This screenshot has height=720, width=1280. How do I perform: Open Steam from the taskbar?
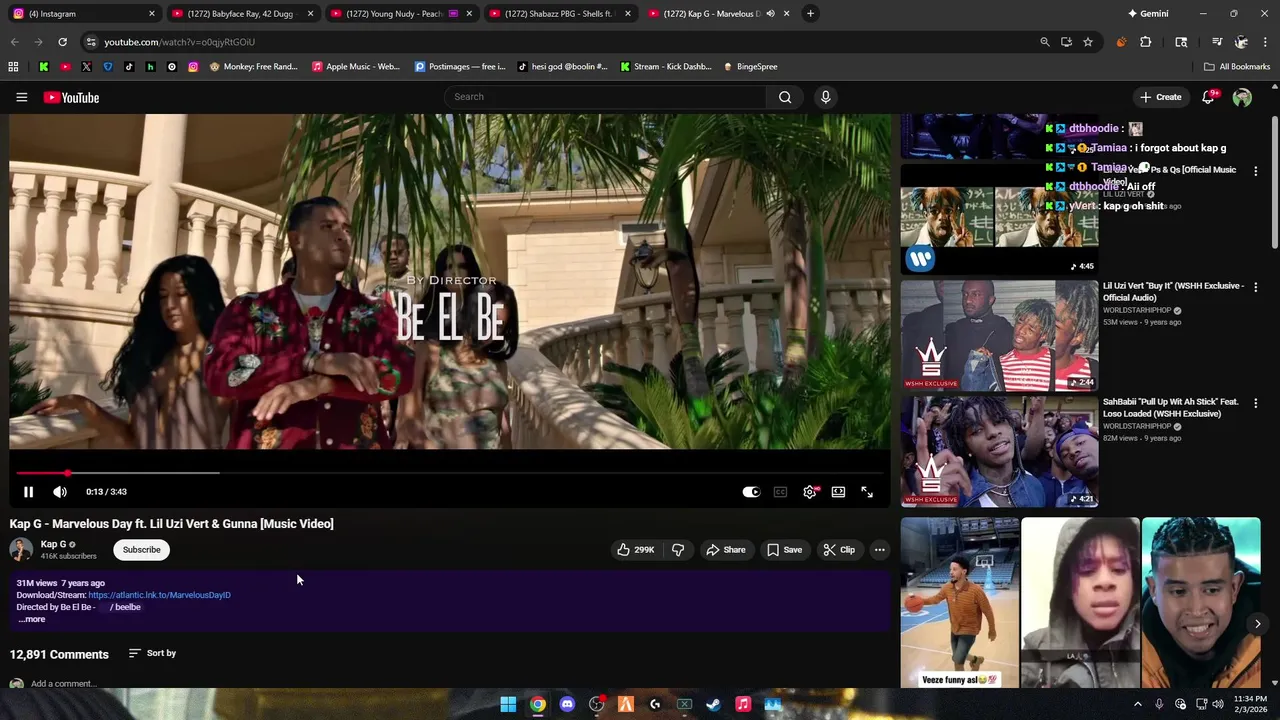pos(713,704)
